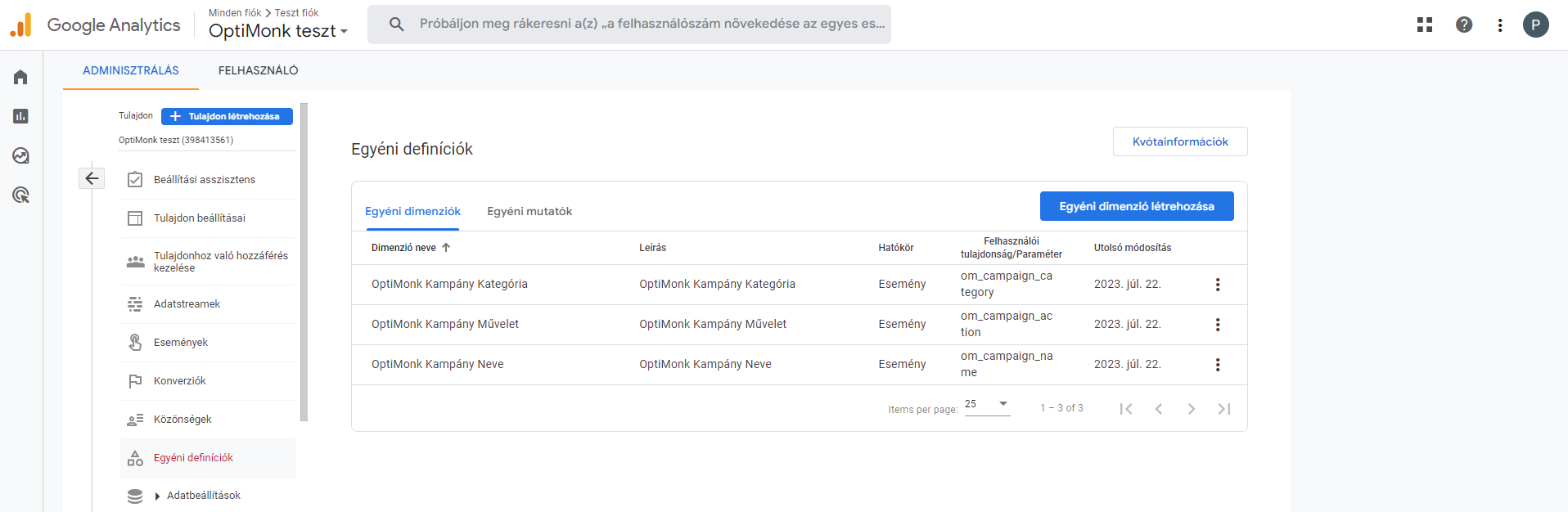Screen dimensions: 1568x512
Task: Click the Beállítási asszisztens checkbox icon
Action: point(135,180)
